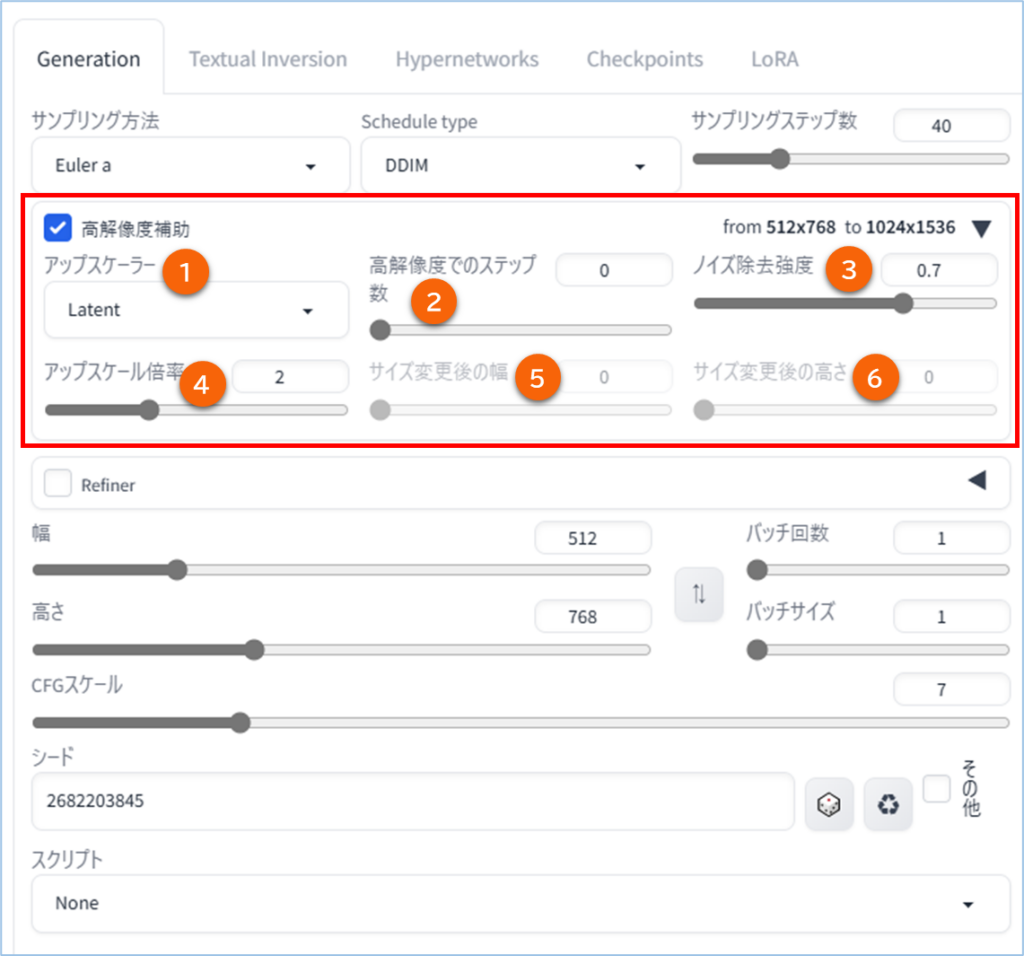The width and height of the screenshot is (1024, 956).
Task: Swap width and height with arrows button
Action: point(699,594)
